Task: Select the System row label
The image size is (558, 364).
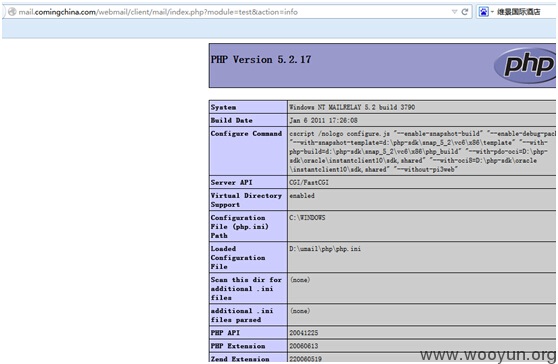Action: [223, 107]
